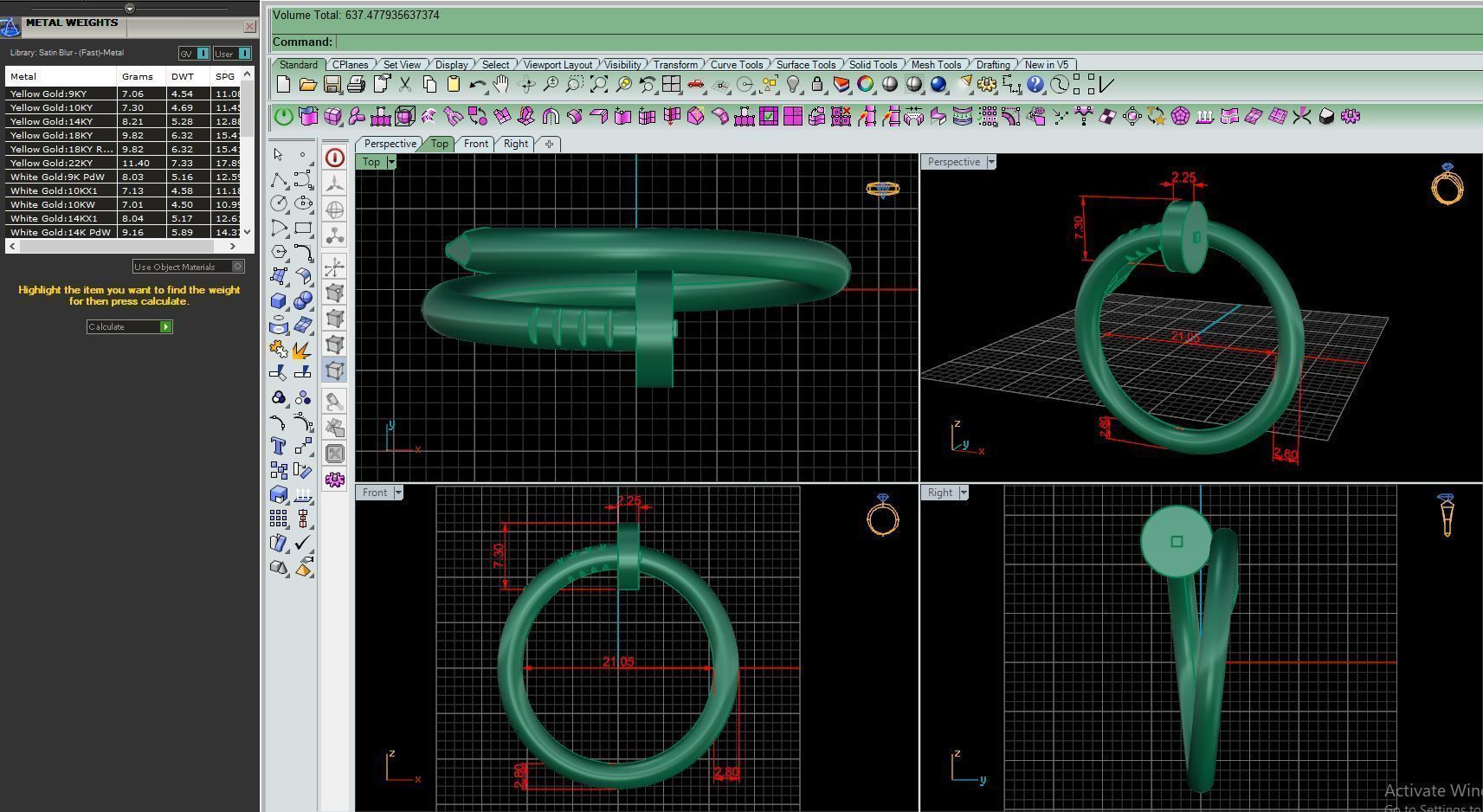Click the four-viewport layout icon
The width and height of the screenshot is (1483, 812).
click(671, 85)
